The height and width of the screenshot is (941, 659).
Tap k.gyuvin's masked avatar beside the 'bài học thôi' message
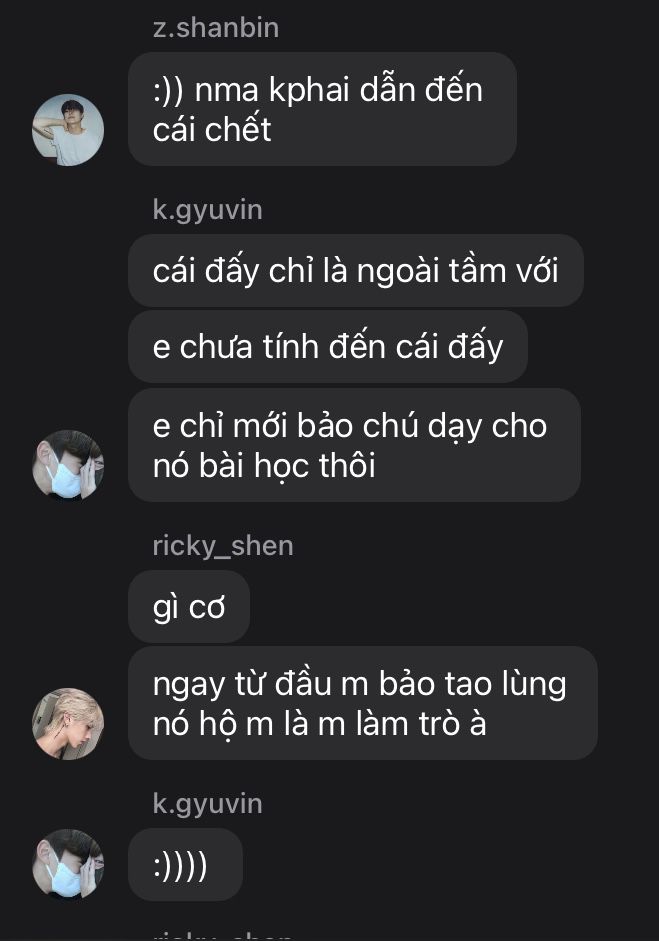68,465
